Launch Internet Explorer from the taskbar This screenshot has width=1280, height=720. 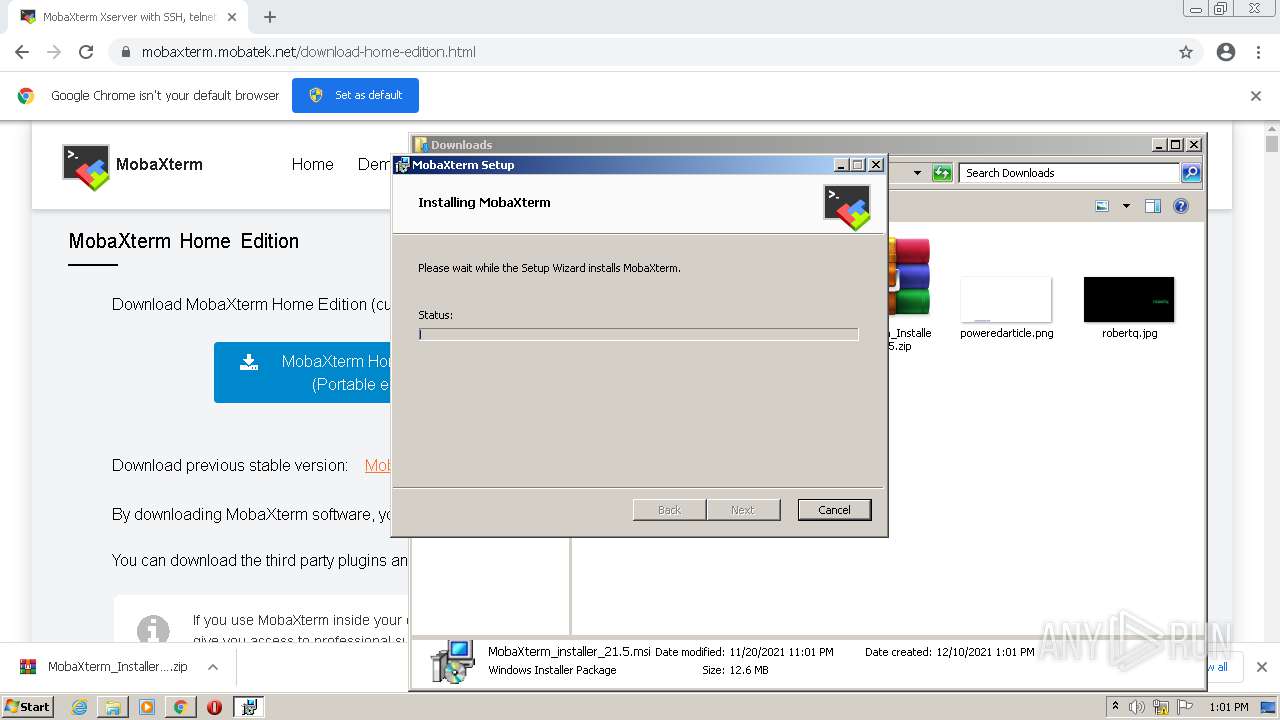pyautogui.click(x=79, y=707)
